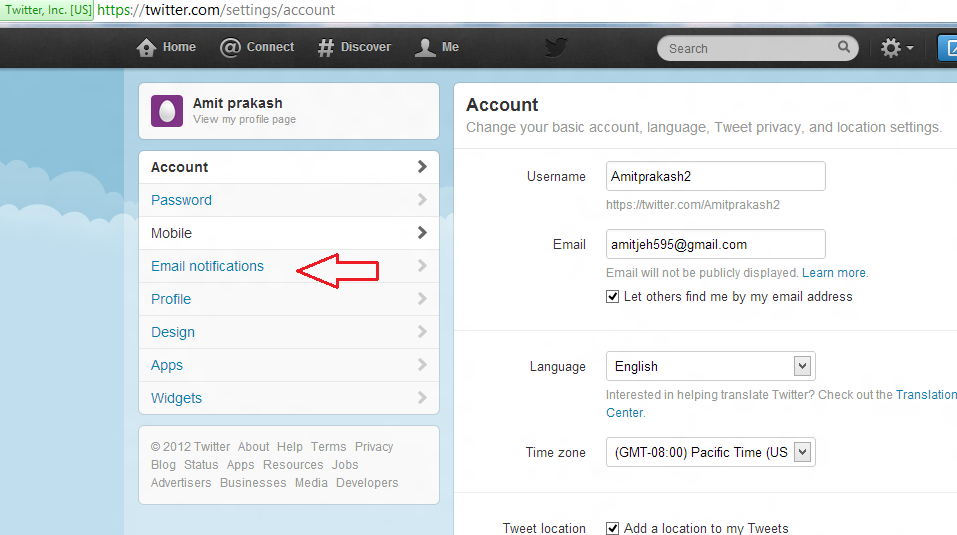Viewport: 957px width, 535px height.
Task: Open Mobile settings
Action: (289, 233)
